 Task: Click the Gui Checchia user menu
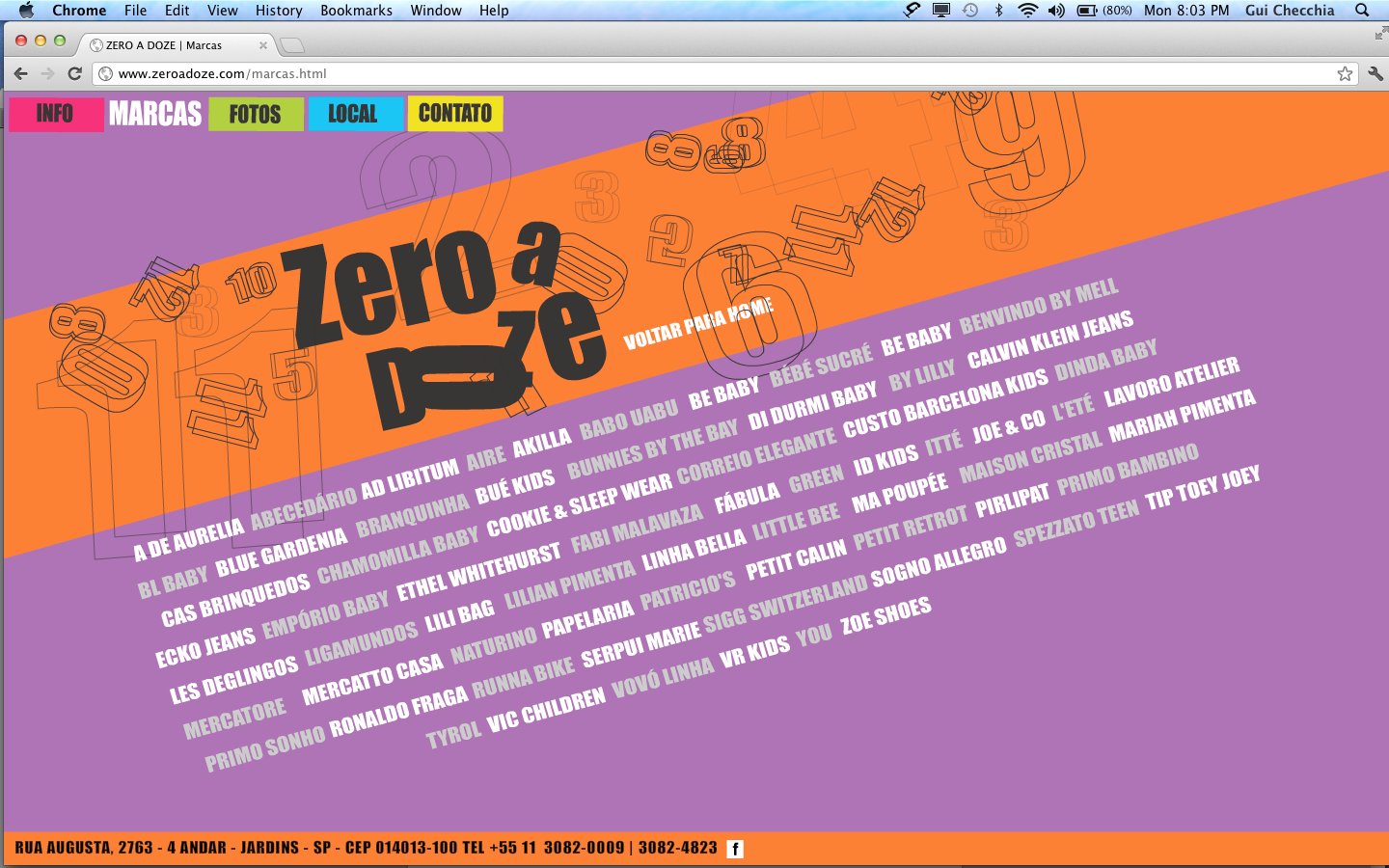click(x=1290, y=11)
